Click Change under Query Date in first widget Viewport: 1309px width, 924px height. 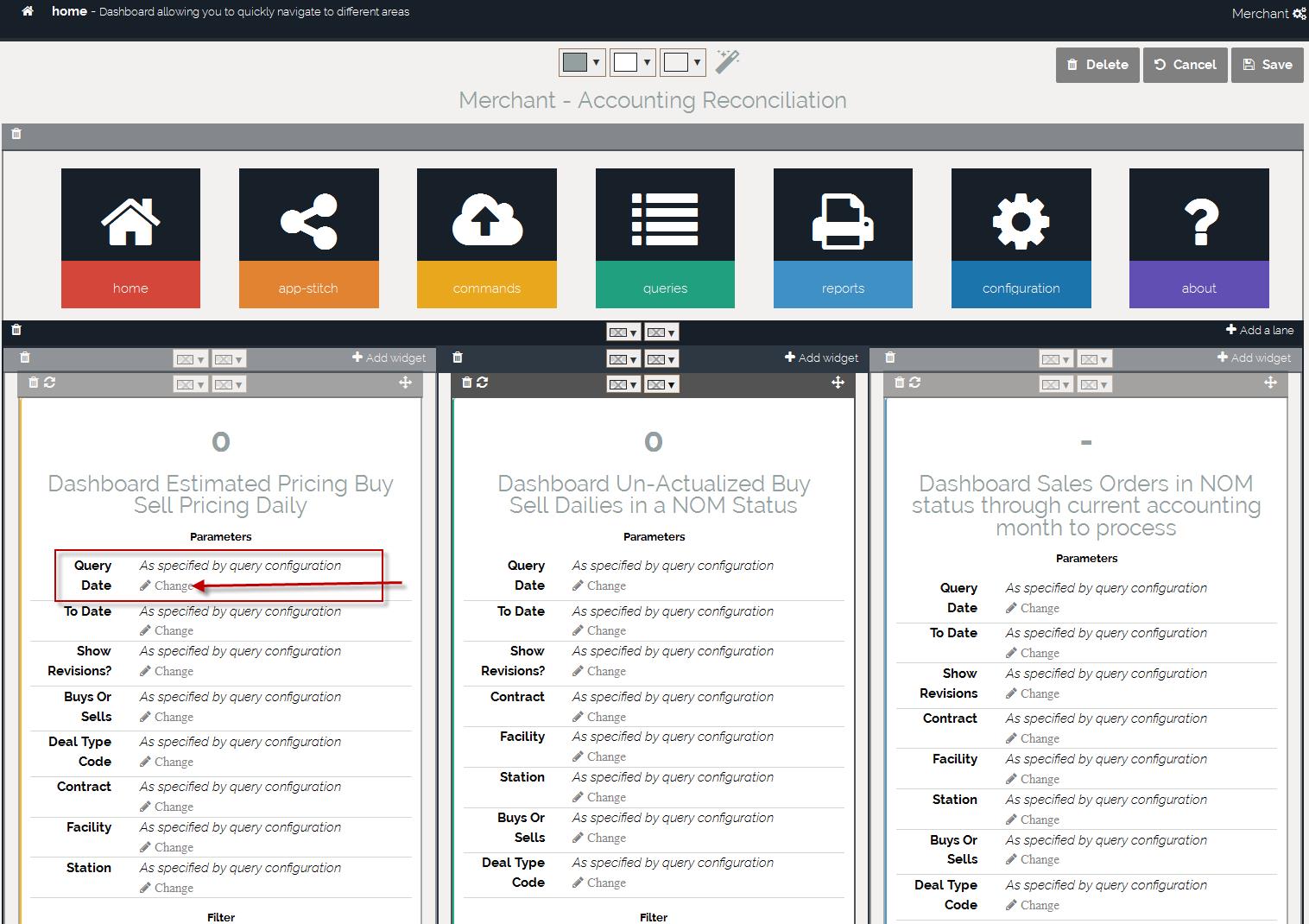pyautogui.click(x=173, y=585)
